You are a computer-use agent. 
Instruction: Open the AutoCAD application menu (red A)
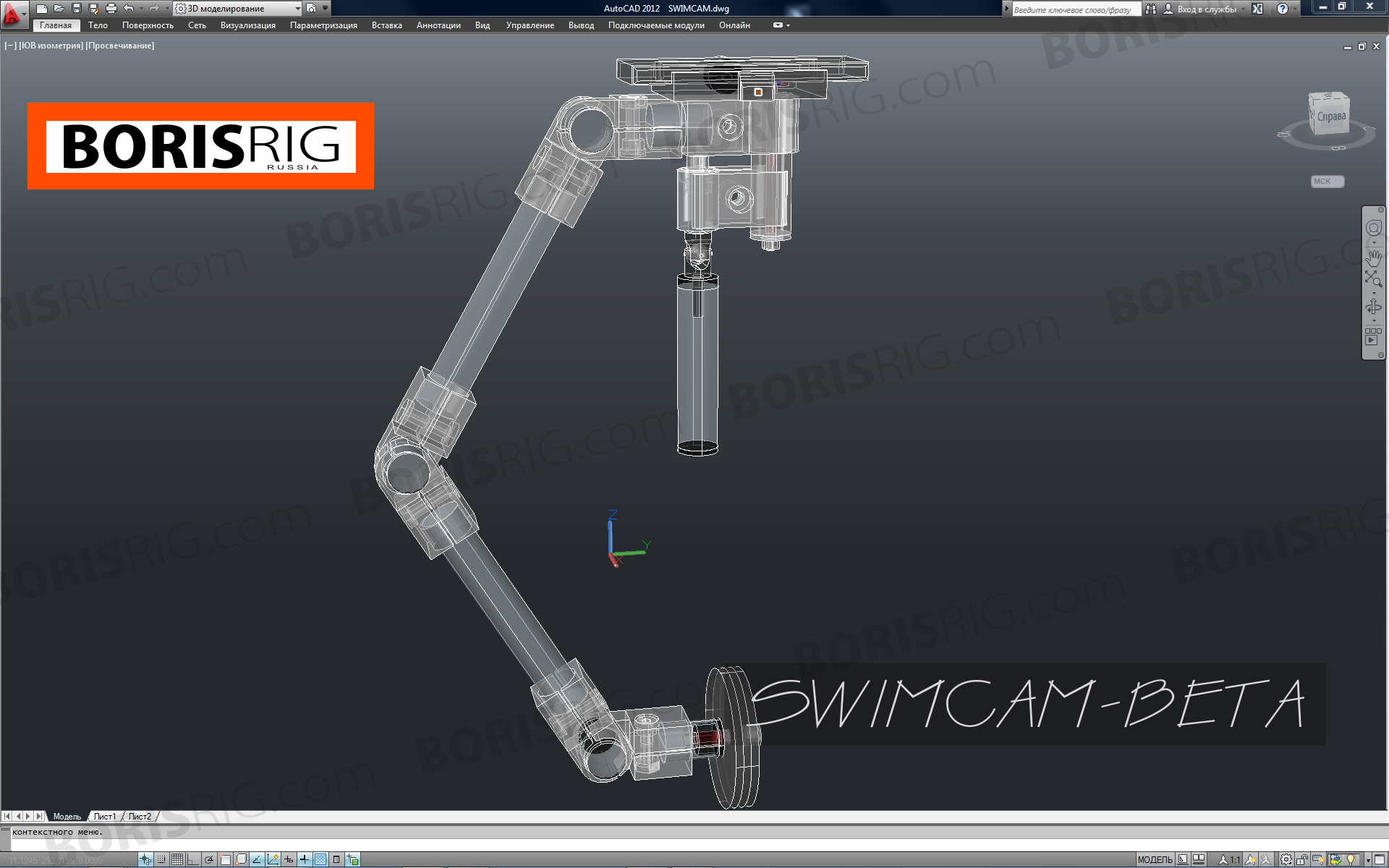click(13, 14)
